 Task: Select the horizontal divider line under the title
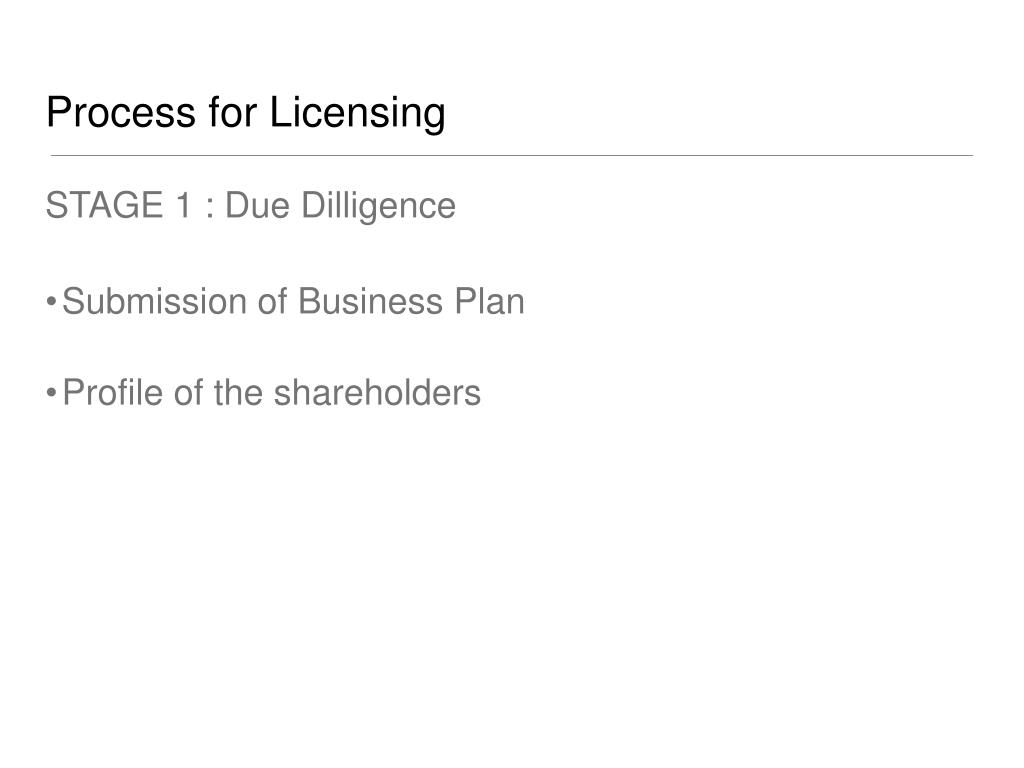point(512,155)
